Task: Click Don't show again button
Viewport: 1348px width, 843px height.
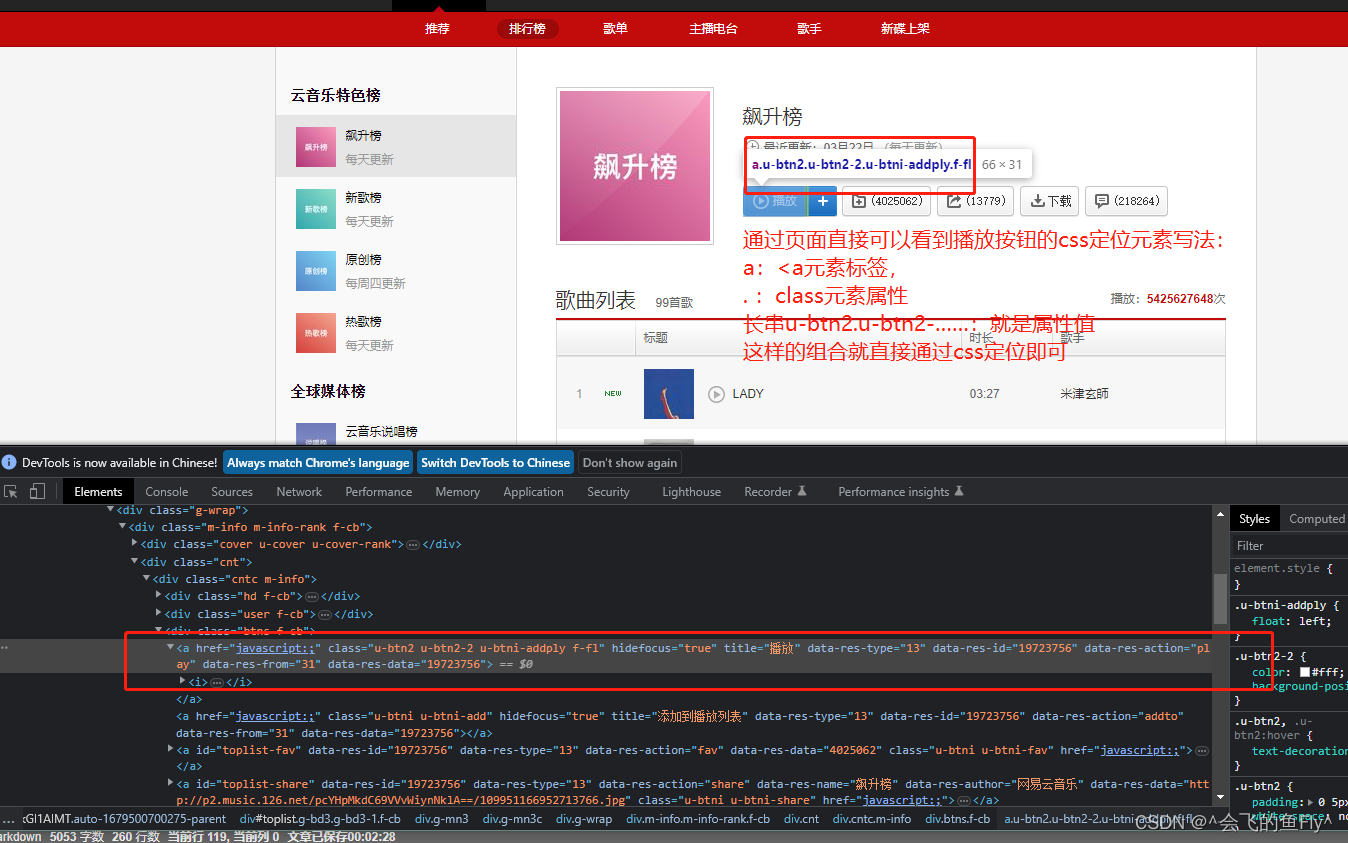Action: click(x=630, y=462)
